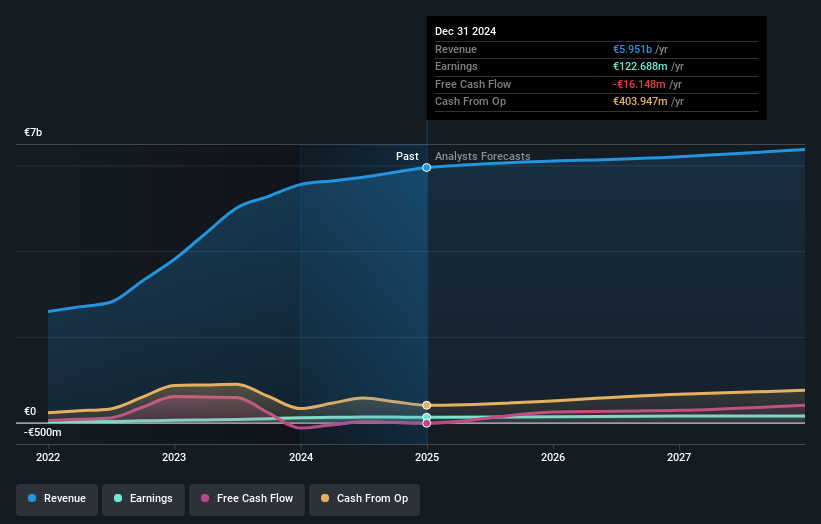821x524 pixels.
Task: Click the Past label on chart
Action: (x=407, y=156)
